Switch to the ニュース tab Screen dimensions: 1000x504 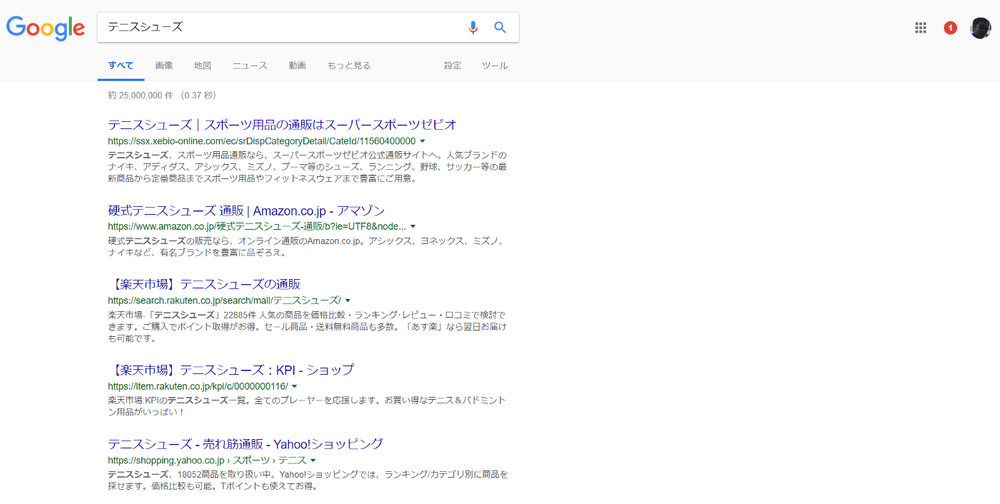[x=250, y=66]
